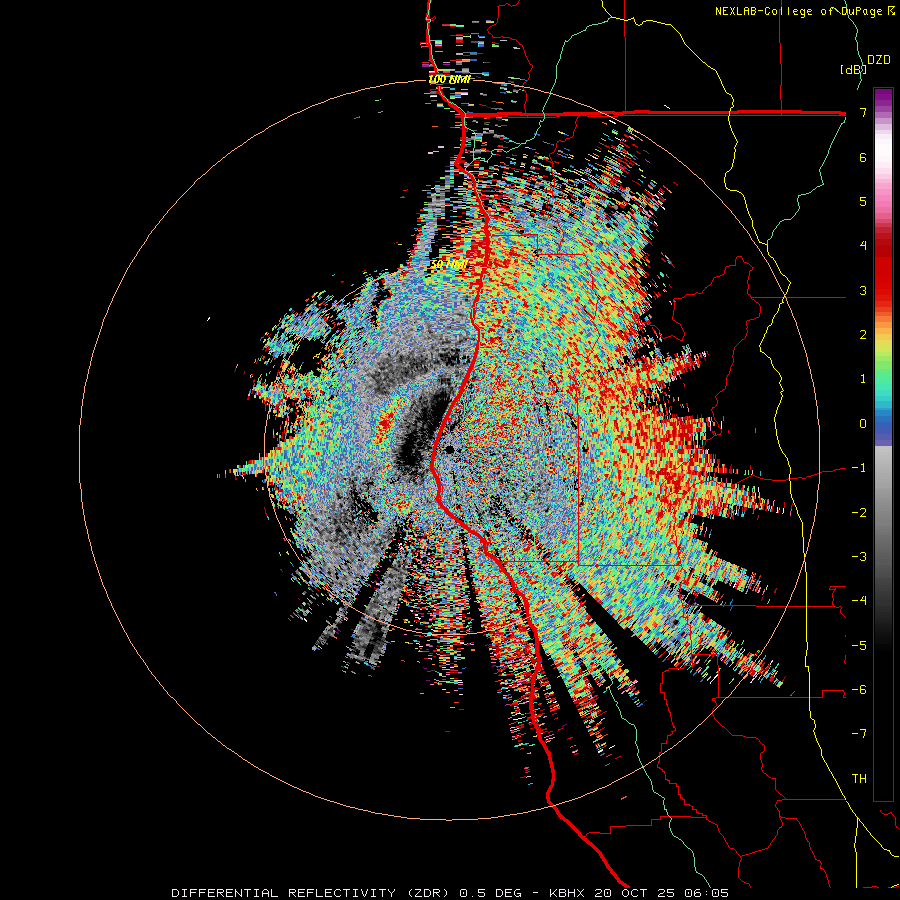Click the 100 NMI range ring label
Screen dimensions: 900x900
449,79
